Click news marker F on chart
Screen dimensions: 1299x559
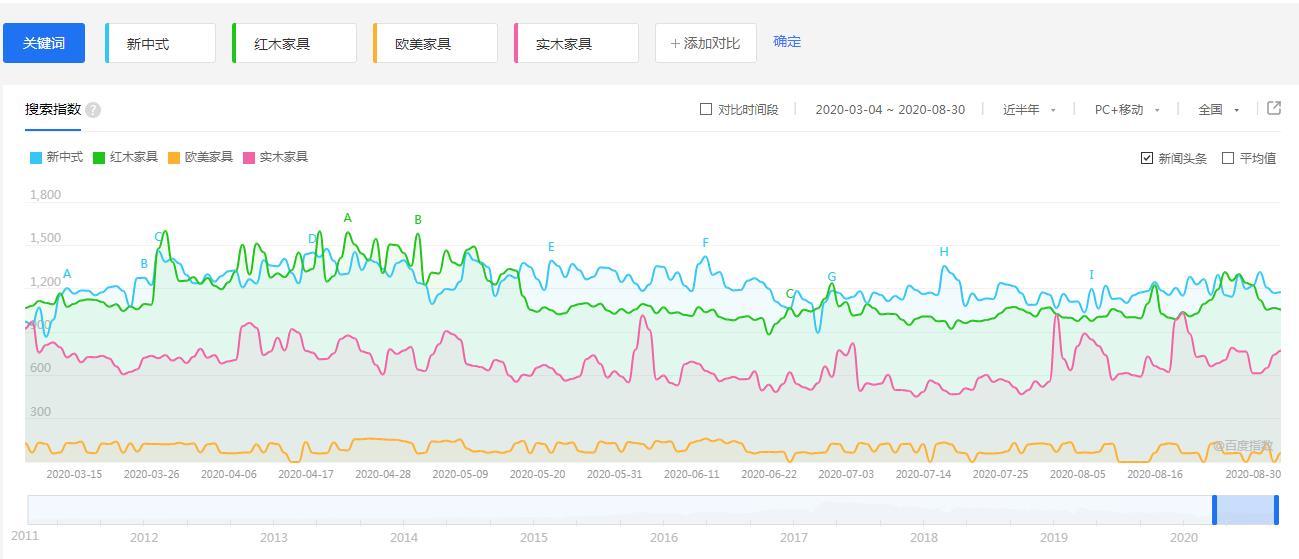point(705,243)
